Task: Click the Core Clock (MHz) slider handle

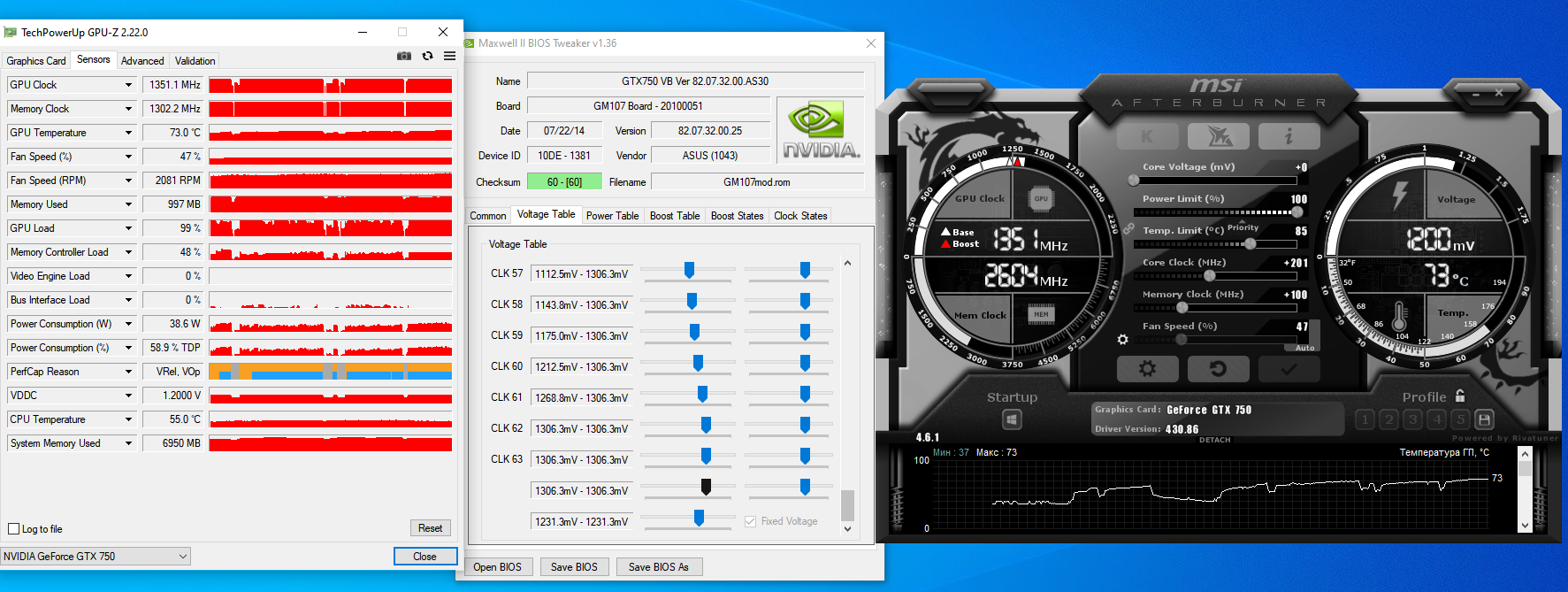Action: point(1209,275)
